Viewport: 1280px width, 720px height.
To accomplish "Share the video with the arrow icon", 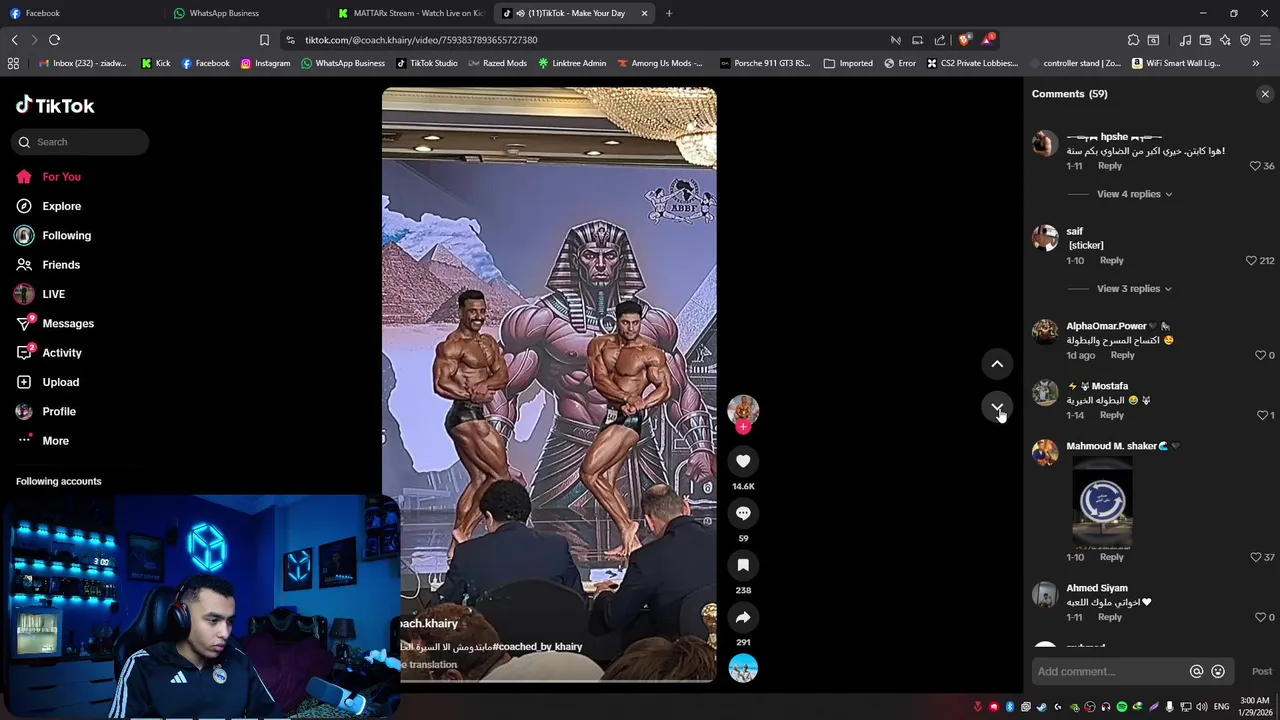I will pos(743,617).
